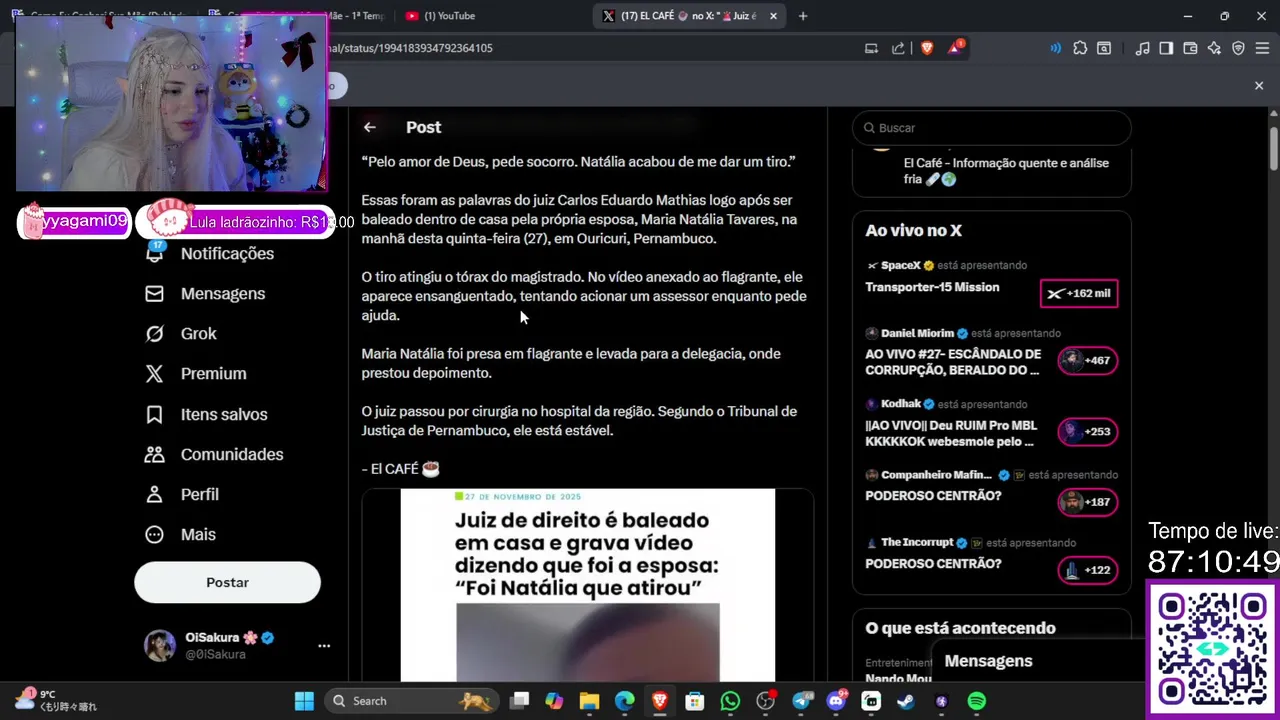Click the Brave Shields lion icon
The height and width of the screenshot is (720, 1280).
[927, 48]
